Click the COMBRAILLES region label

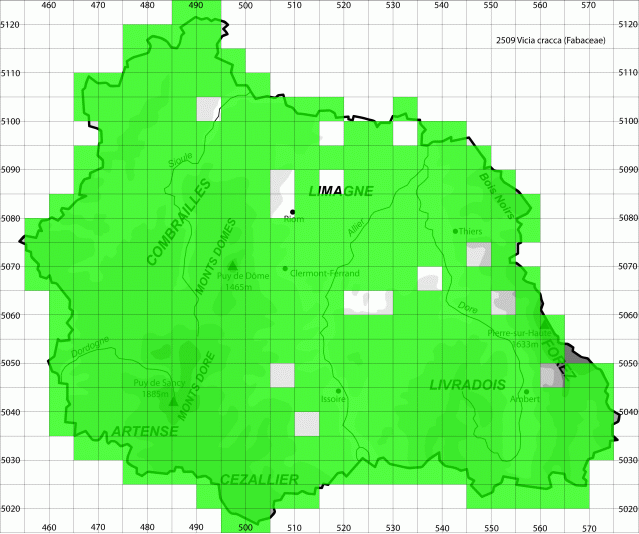(179, 223)
